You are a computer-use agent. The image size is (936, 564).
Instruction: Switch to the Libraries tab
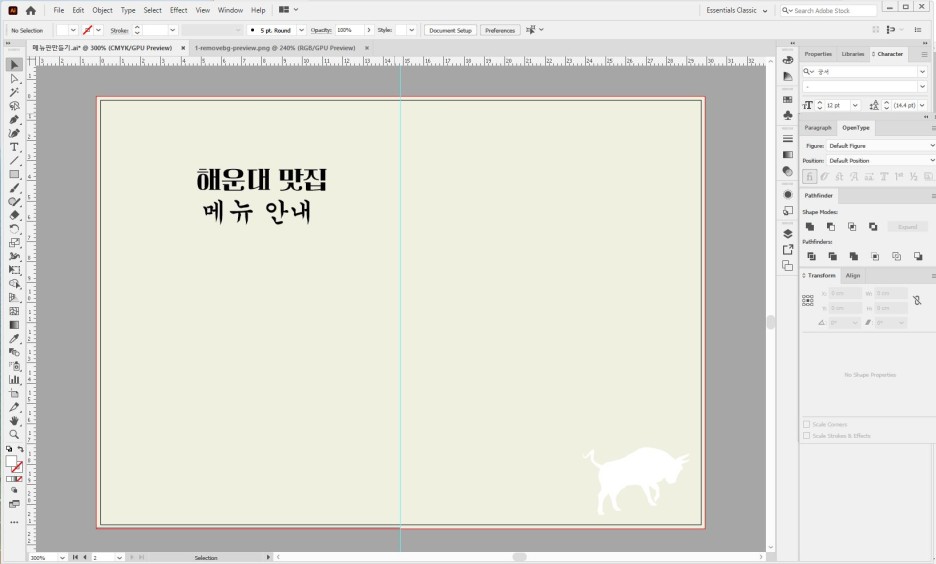pyautogui.click(x=852, y=54)
